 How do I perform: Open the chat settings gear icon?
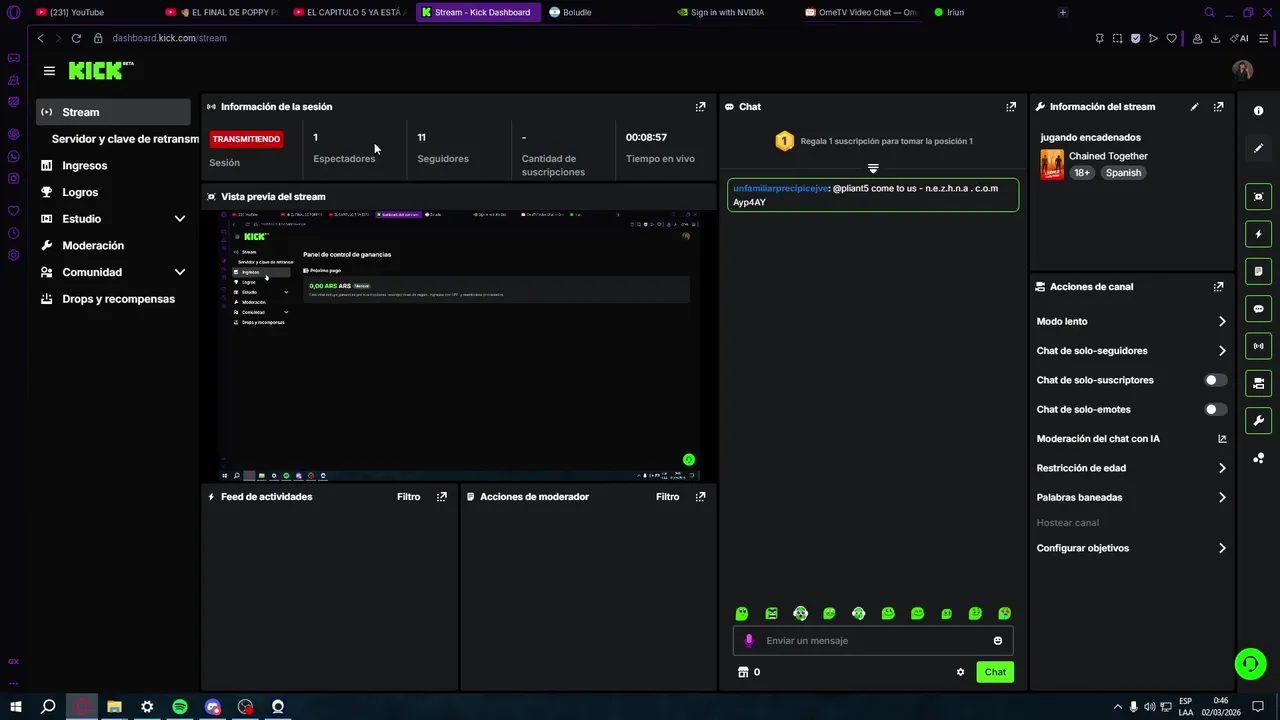click(x=960, y=672)
